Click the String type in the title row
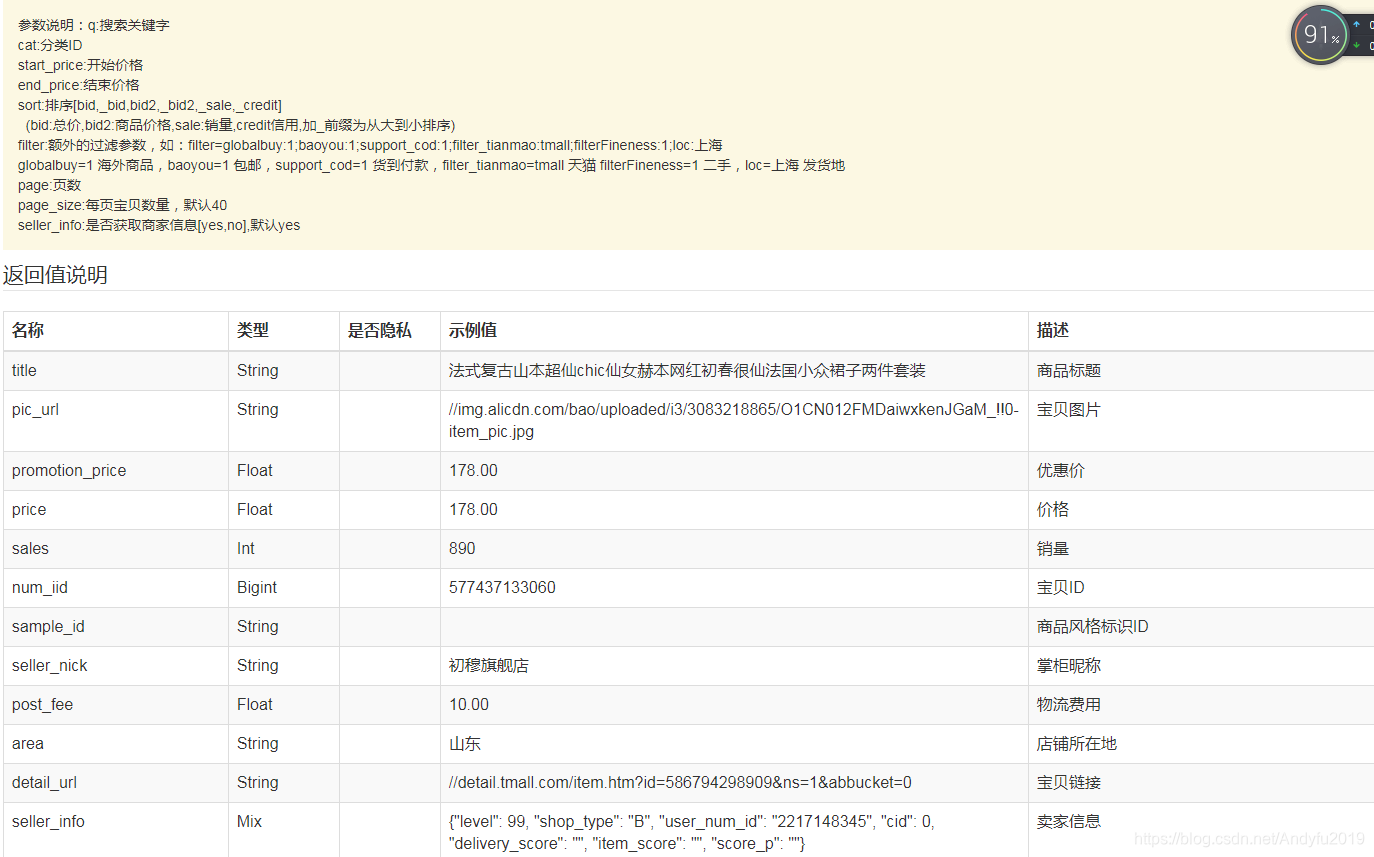 (258, 370)
